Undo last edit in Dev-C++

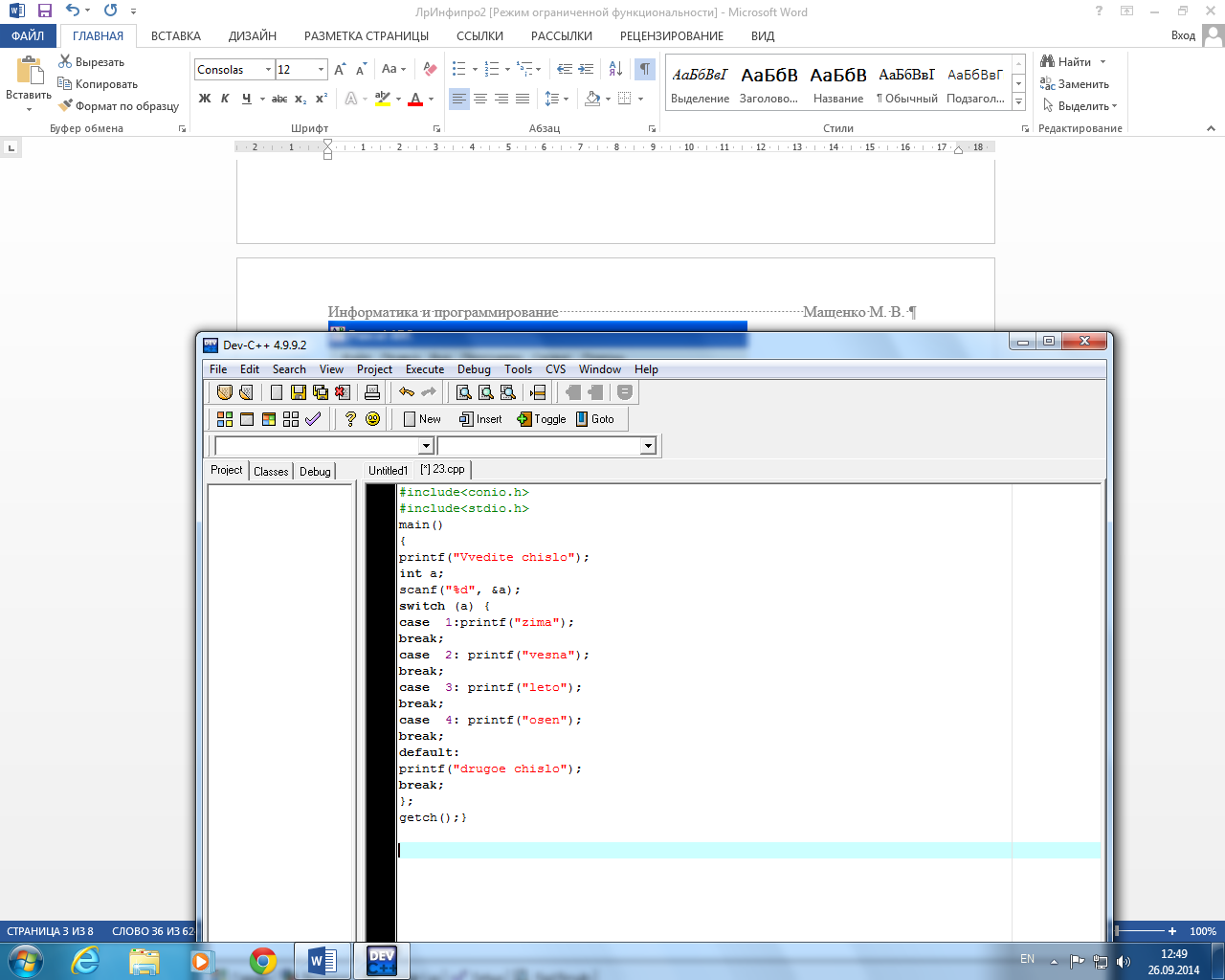(407, 392)
